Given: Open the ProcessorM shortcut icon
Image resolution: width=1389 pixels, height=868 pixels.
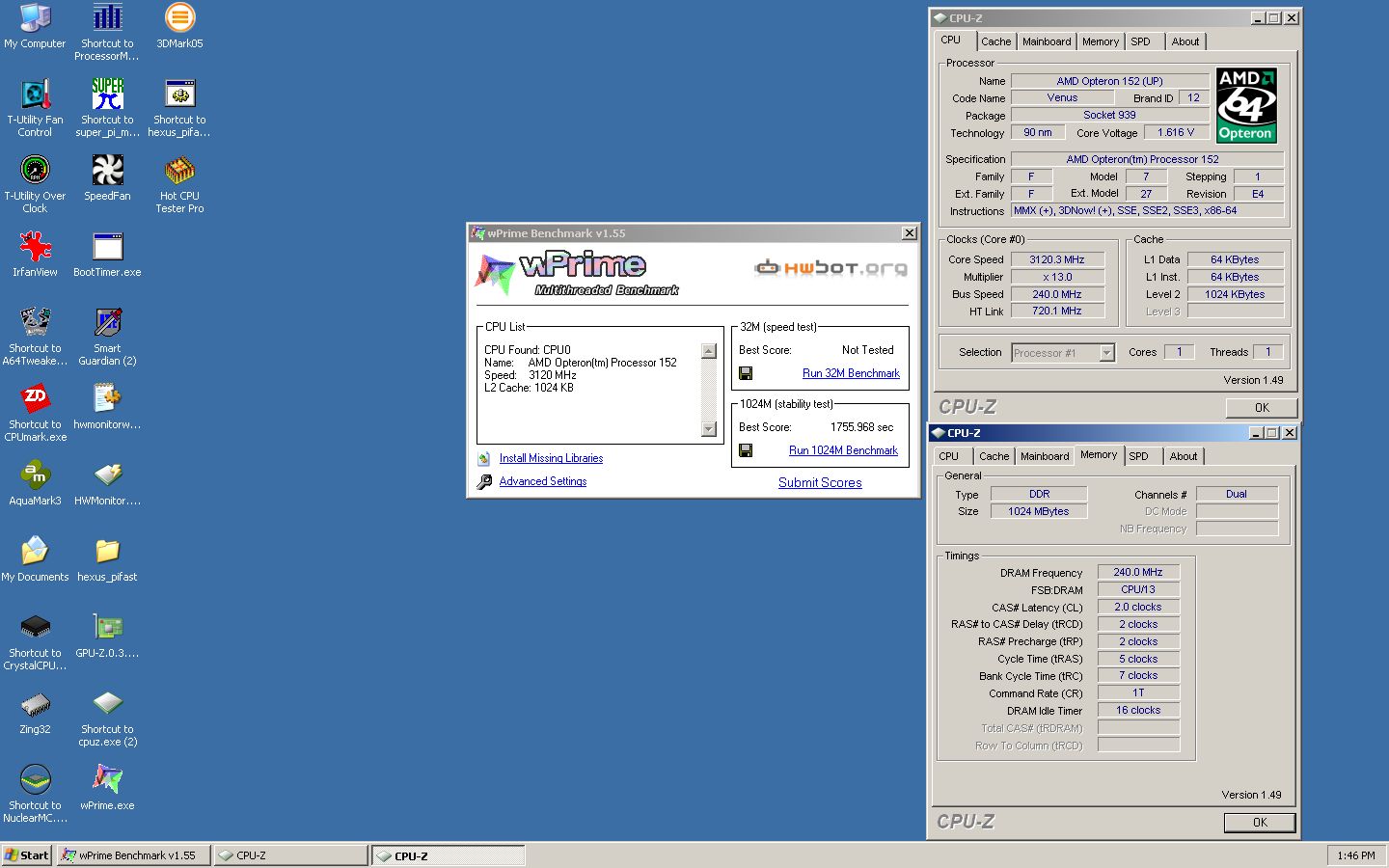Looking at the screenshot, I should [x=107, y=17].
